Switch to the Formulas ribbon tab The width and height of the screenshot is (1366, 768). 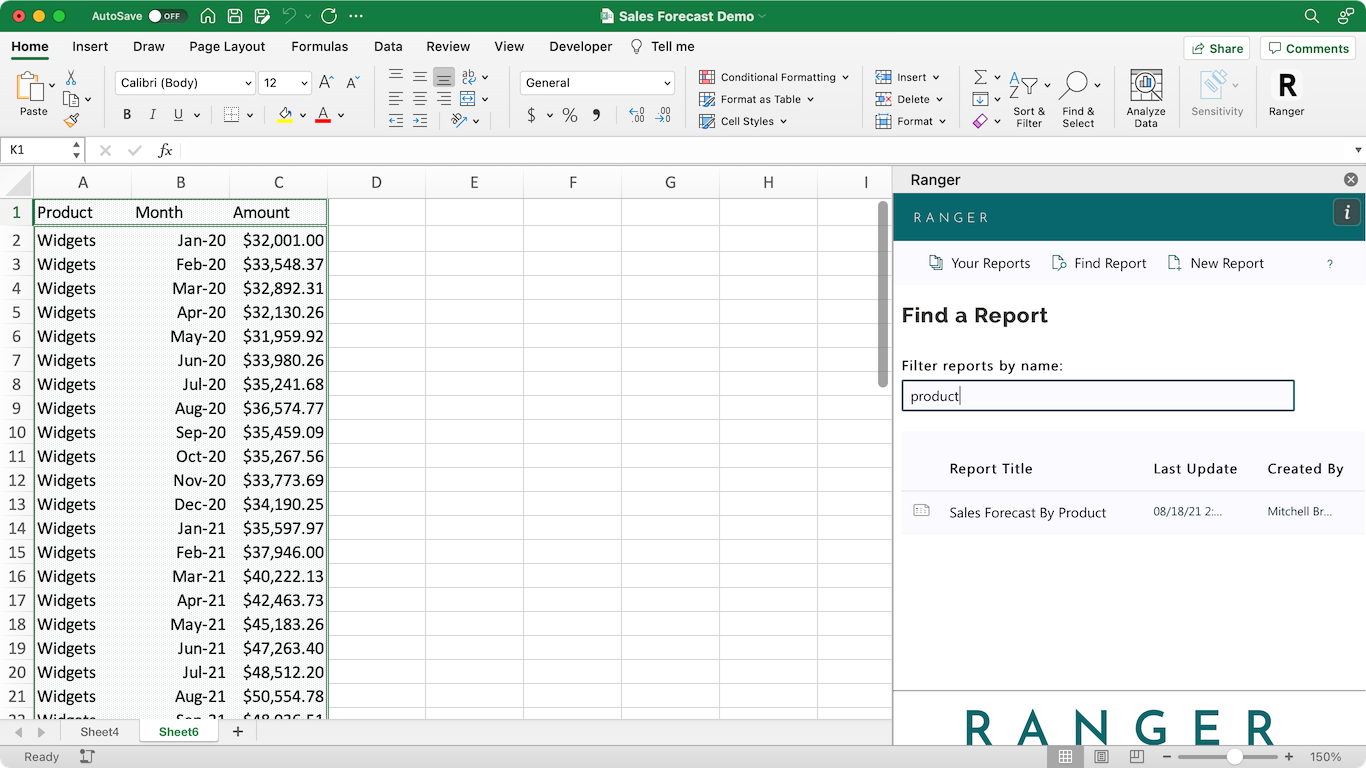tap(320, 46)
